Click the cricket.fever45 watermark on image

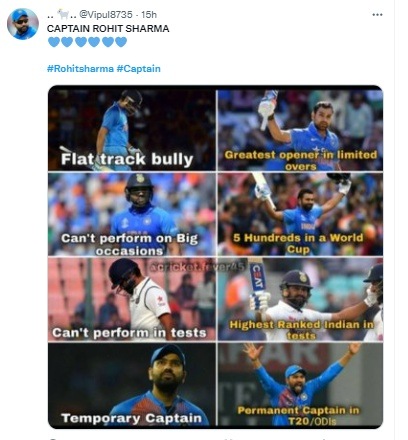[198, 267]
